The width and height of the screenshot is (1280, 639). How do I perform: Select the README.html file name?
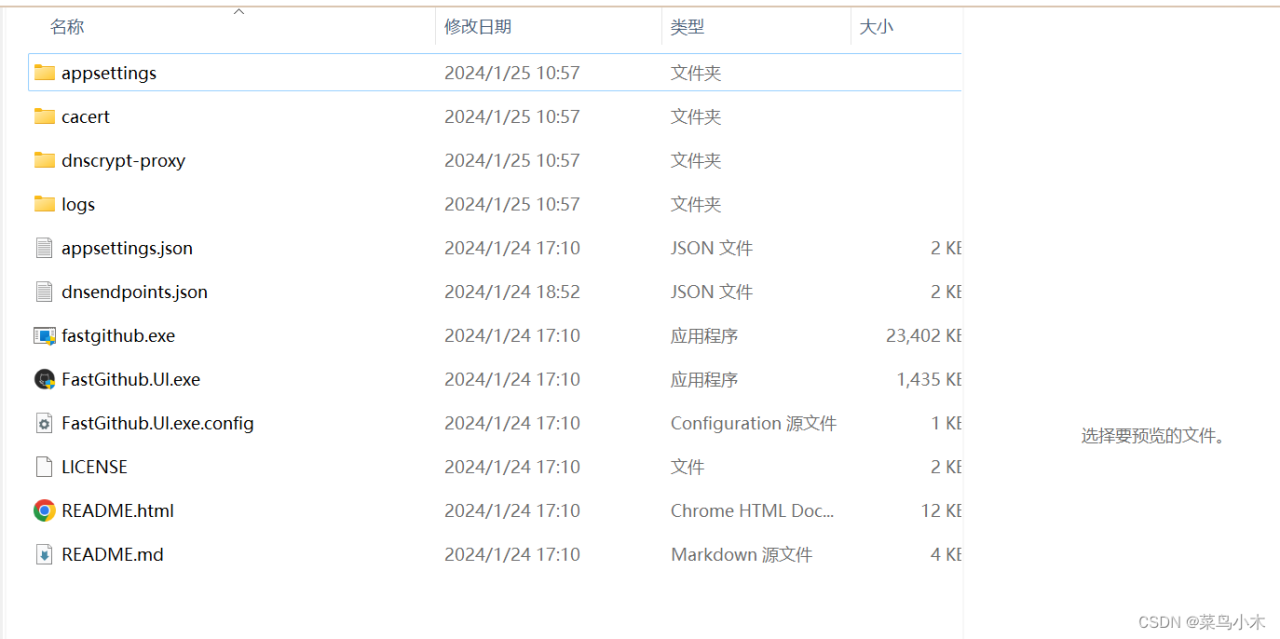point(117,511)
